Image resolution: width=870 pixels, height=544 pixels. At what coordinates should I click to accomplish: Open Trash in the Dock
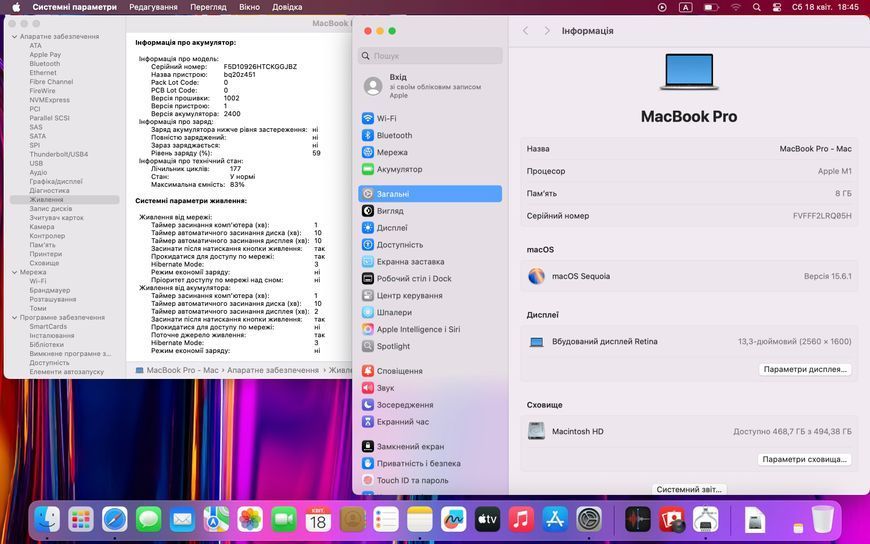coord(822,520)
